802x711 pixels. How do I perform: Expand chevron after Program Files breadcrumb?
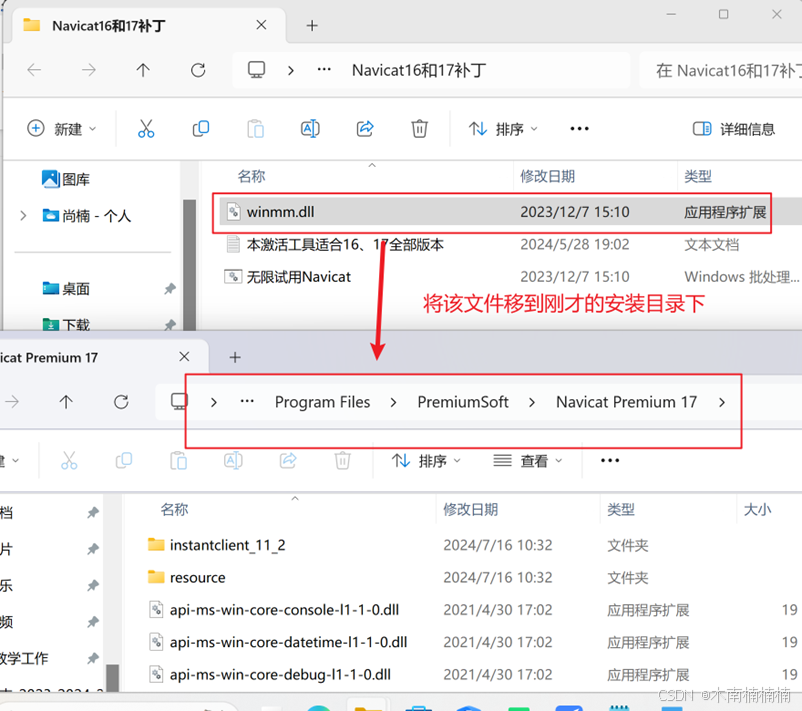(x=393, y=403)
